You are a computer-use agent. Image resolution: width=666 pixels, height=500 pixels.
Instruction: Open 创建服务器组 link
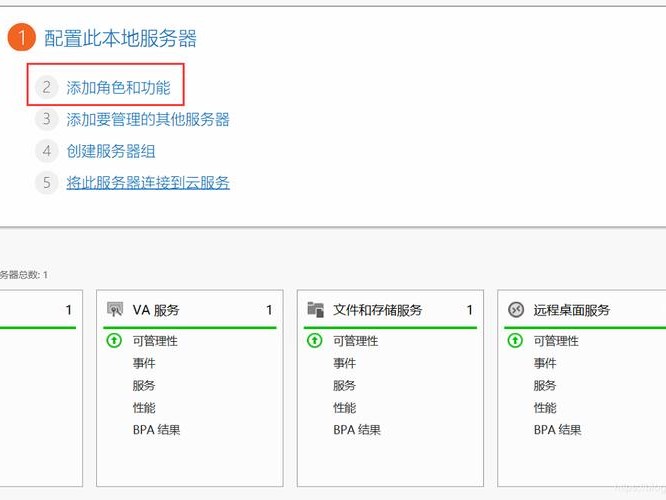pyautogui.click(x=111, y=151)
